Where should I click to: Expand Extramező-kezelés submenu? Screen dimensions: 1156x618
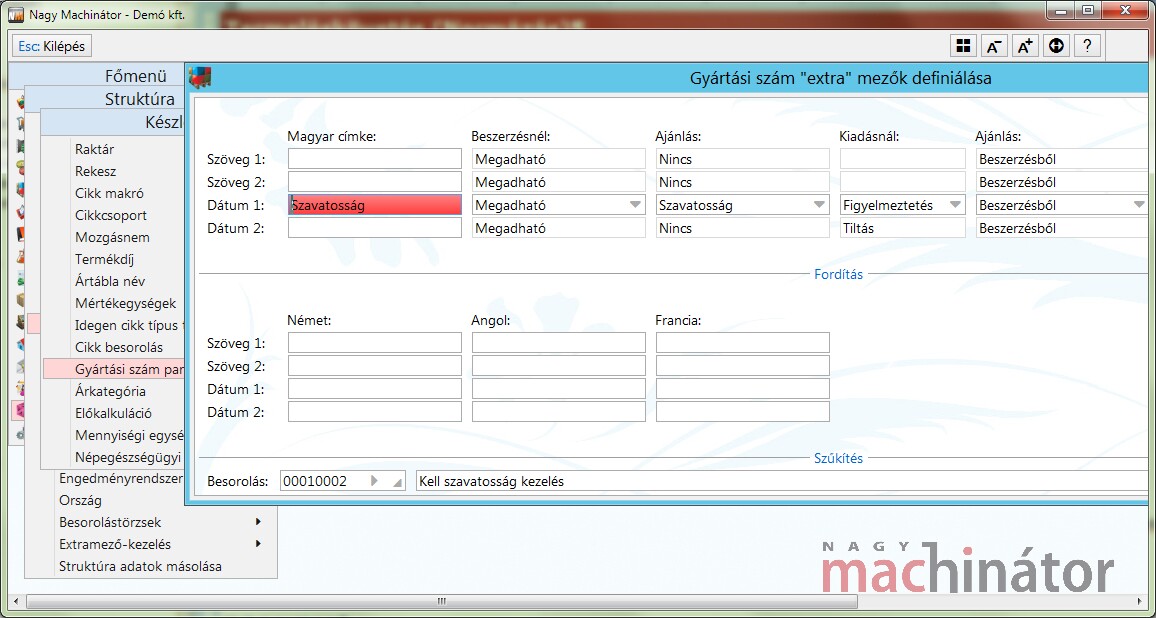click(258, 544)
